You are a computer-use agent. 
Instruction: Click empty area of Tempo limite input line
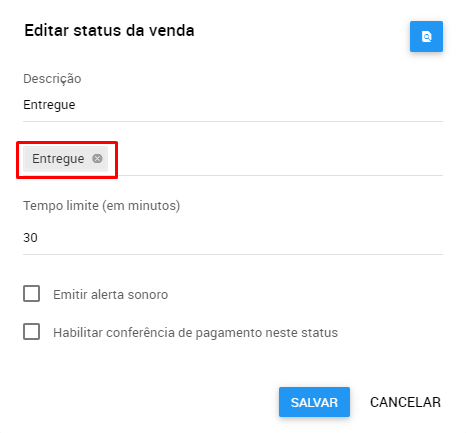pyautogui.click(x=240, y=238)
